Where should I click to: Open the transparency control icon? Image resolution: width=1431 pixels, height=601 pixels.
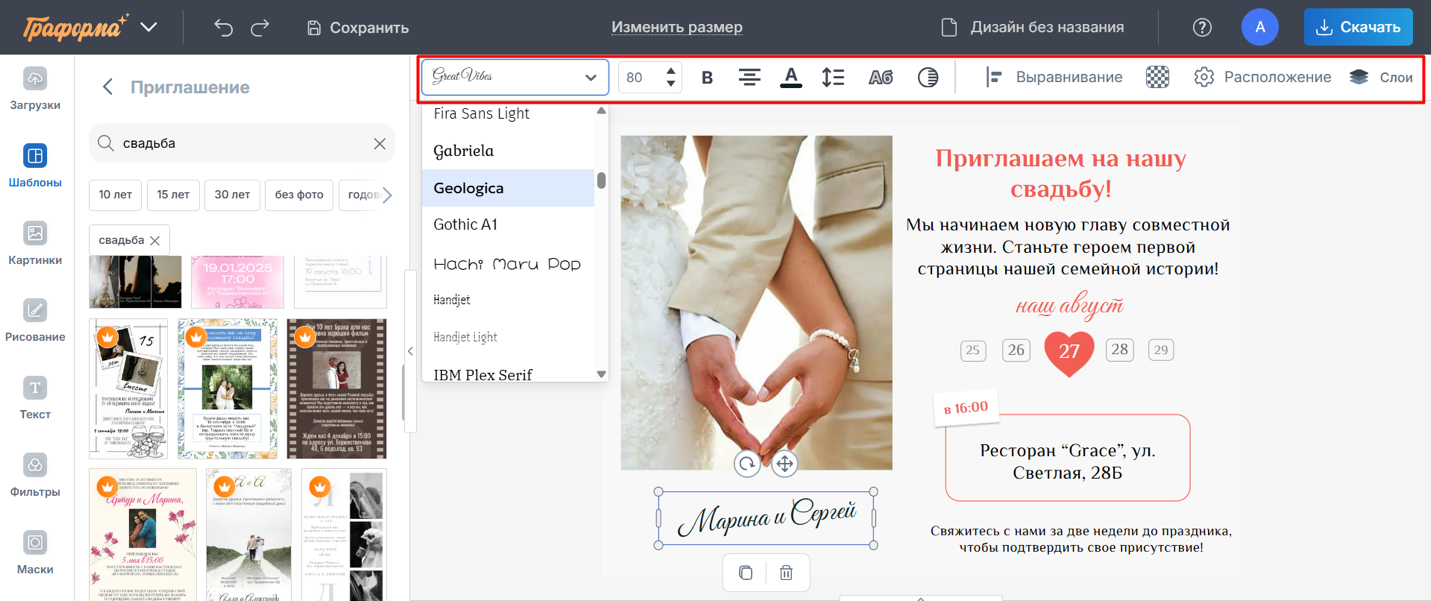[928, 76]
